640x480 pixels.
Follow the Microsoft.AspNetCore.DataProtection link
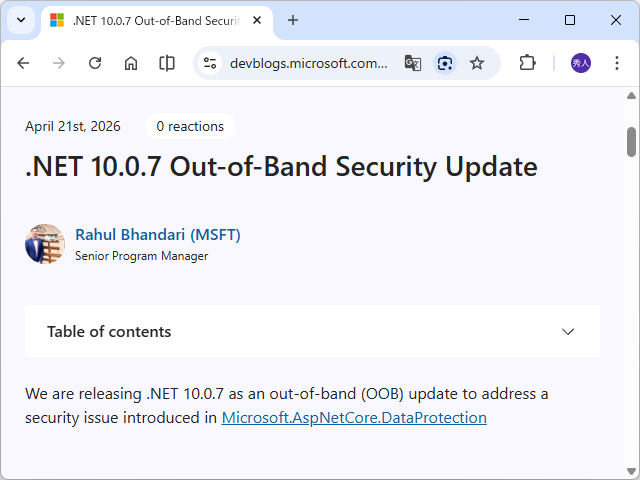pyautogui.click(x=354, y=418)
